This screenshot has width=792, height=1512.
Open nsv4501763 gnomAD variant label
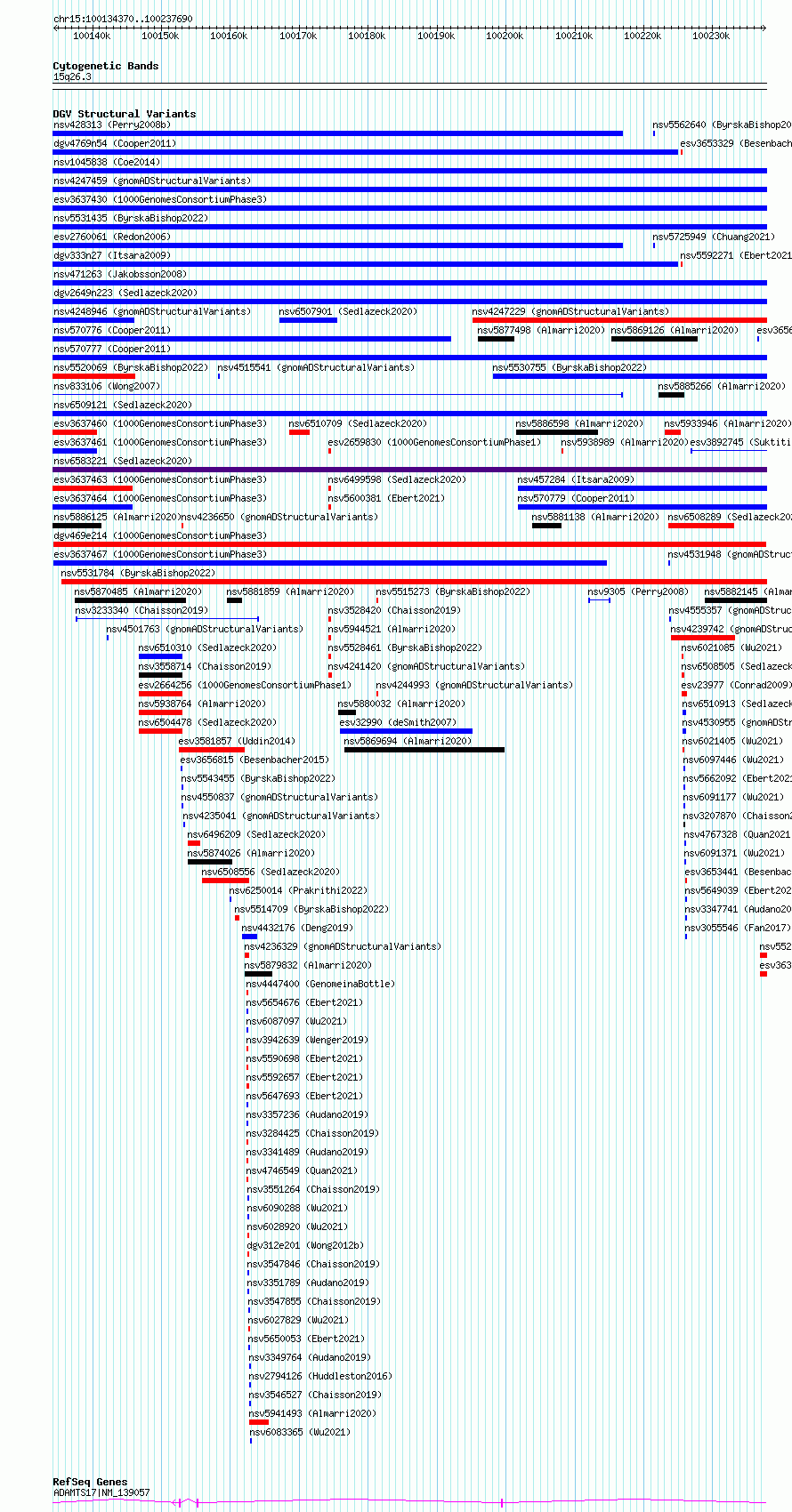[205, 630]
